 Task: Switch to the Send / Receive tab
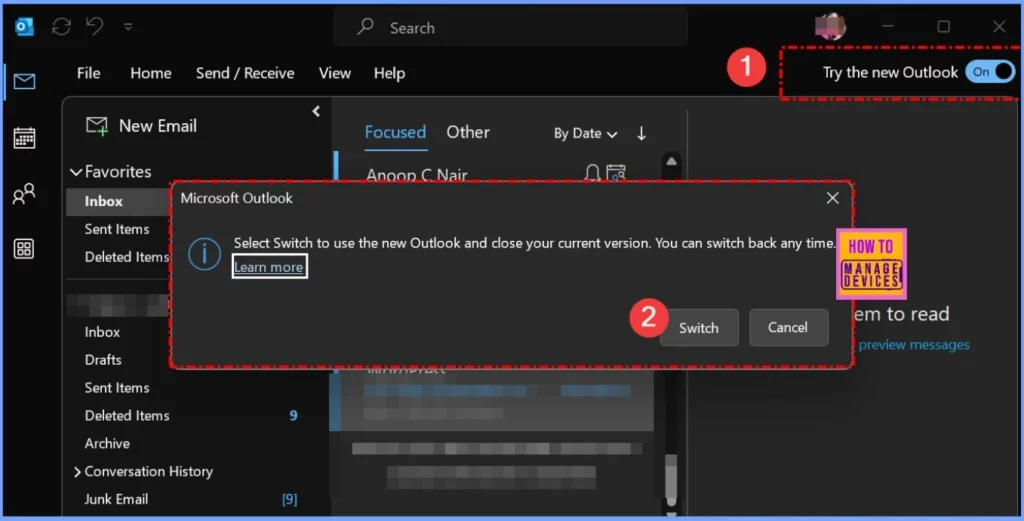coord(245,73)
